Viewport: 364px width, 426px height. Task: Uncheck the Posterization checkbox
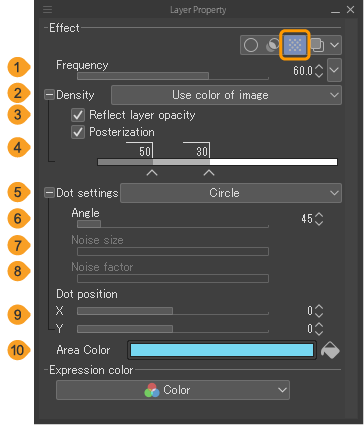(x=78, y=132)
